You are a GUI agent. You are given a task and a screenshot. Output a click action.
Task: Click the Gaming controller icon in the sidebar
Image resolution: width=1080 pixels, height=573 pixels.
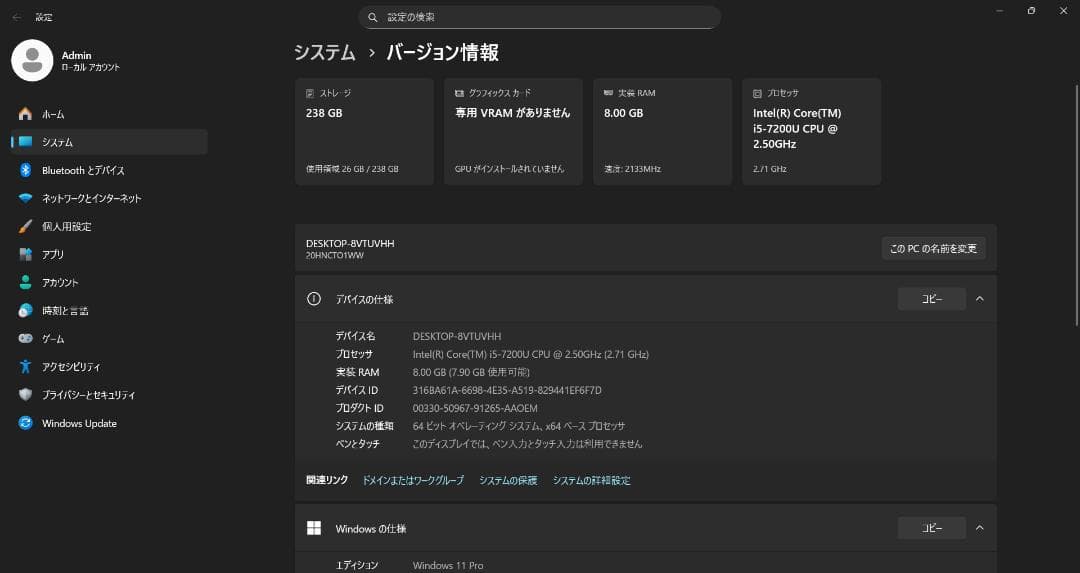[25, 339]
